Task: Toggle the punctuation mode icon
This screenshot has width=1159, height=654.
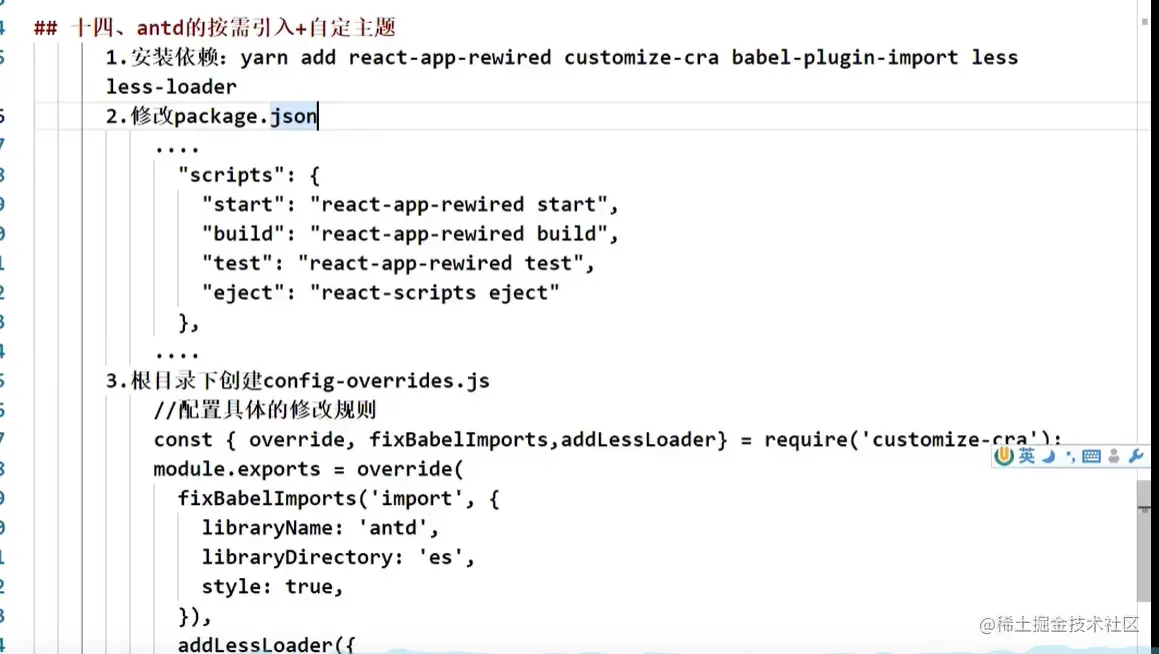Action: (1070, 457)
